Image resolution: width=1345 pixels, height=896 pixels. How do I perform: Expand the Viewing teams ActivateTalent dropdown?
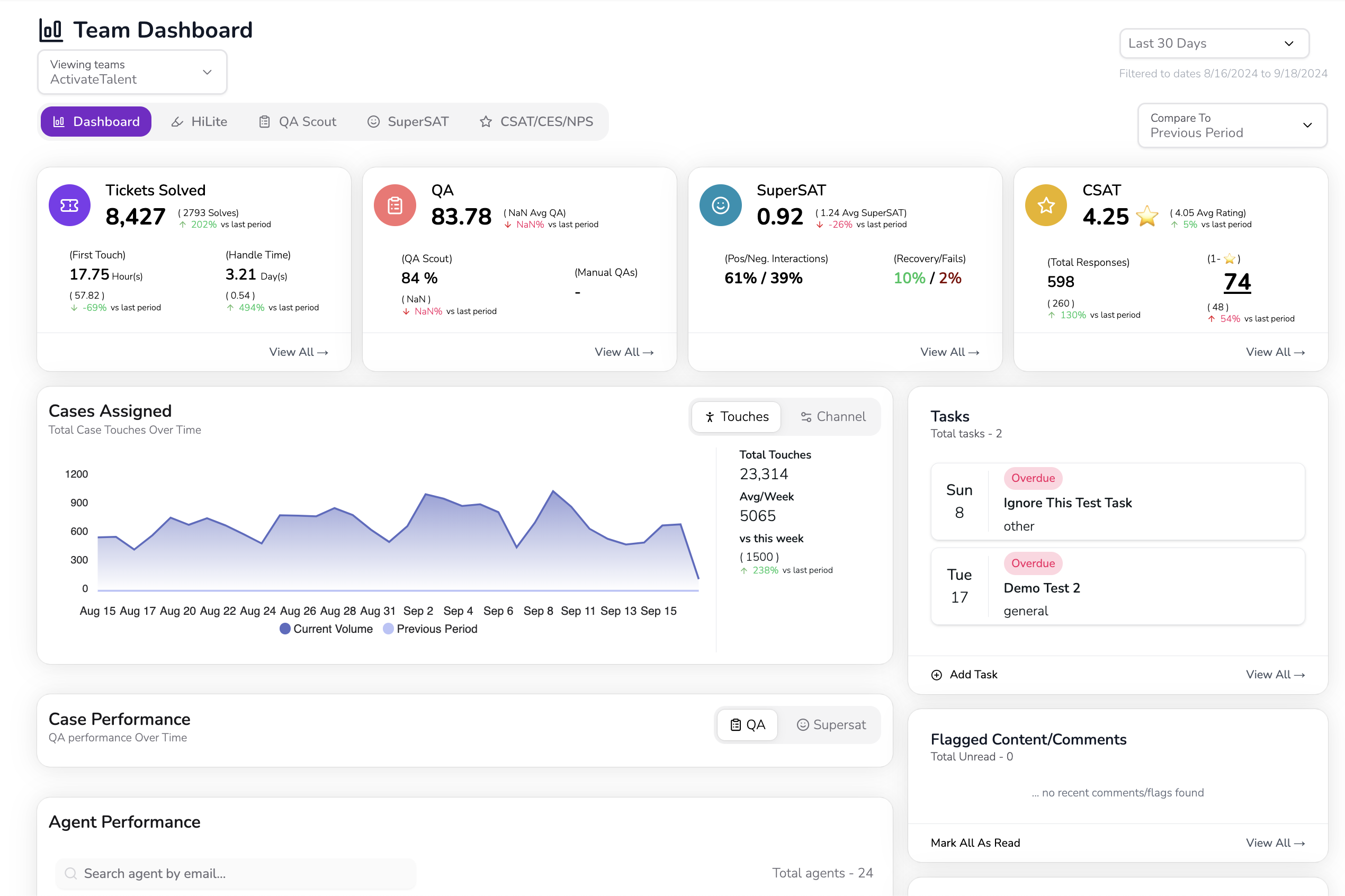pos(132,72)
